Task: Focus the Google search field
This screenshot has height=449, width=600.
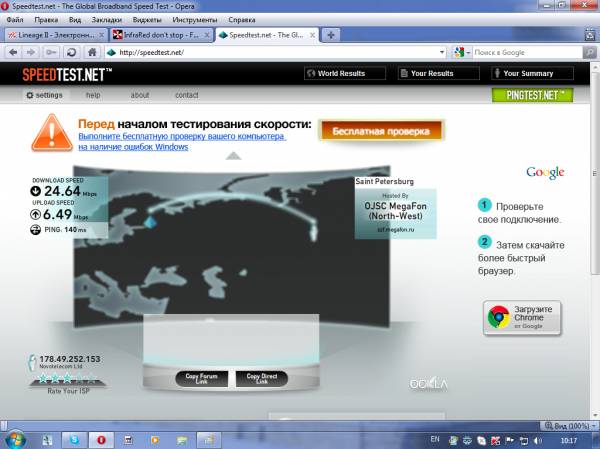Action: [527, 52]
